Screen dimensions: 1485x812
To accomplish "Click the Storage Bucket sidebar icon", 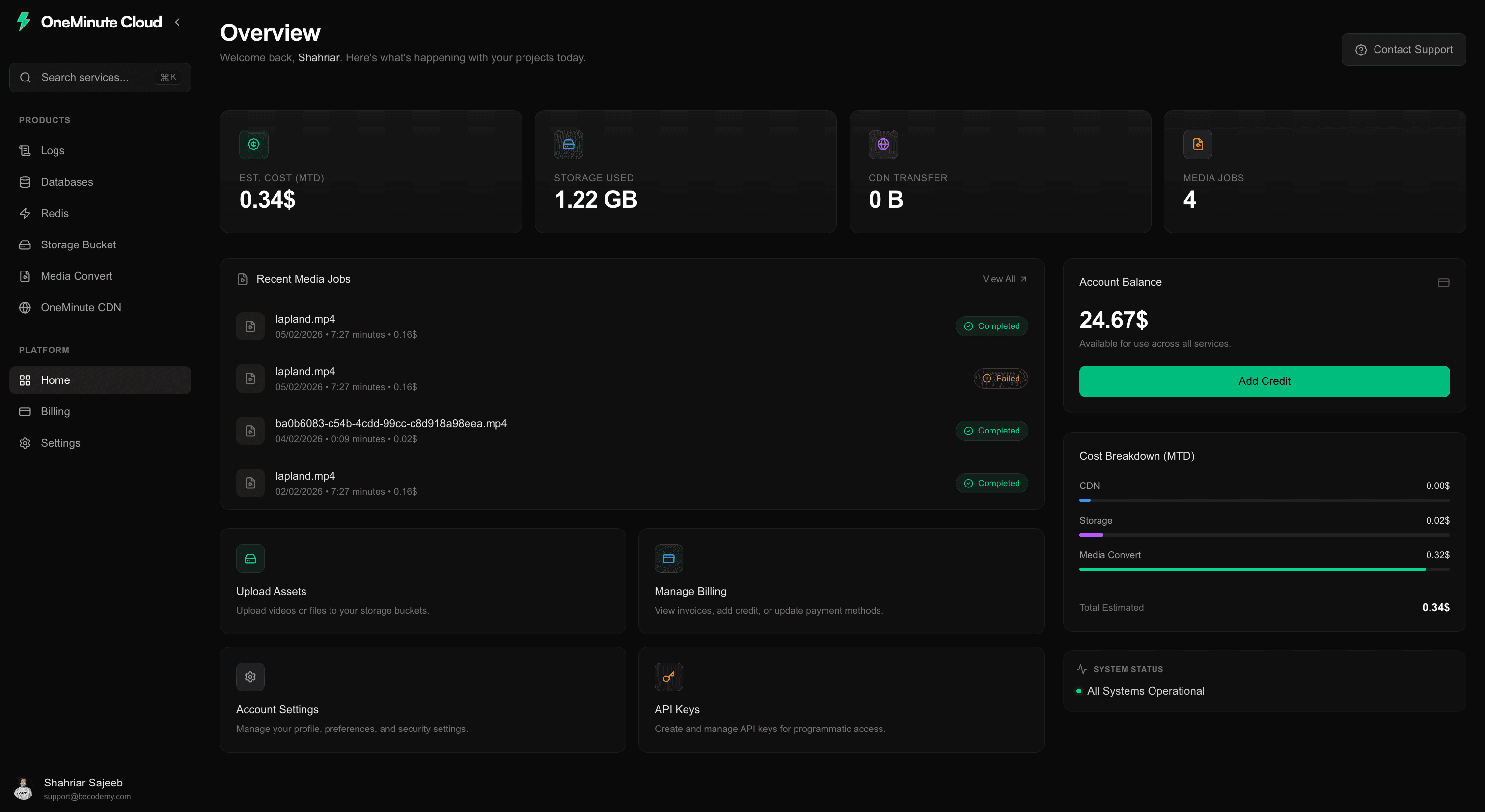I will pyautogui.click(x=25, y=244).
